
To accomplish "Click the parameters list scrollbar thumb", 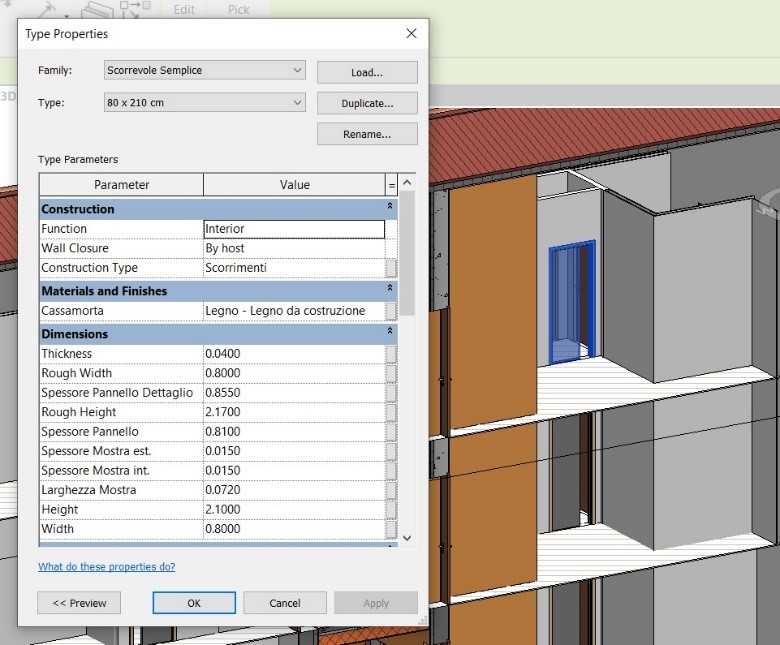I will pyautogui.click(x=407, y=254).
